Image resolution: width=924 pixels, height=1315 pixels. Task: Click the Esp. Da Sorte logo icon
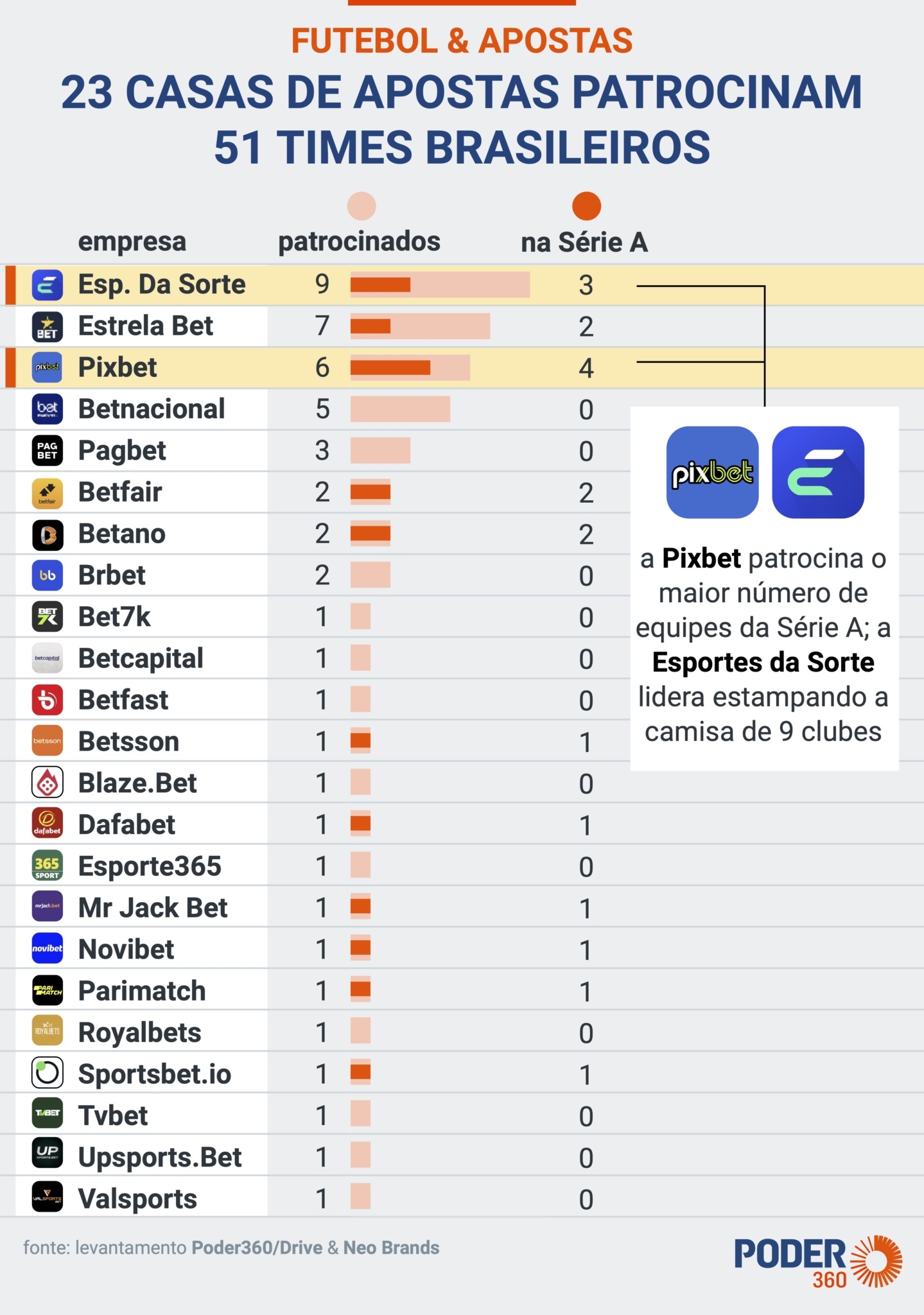[x=48, y=285]
